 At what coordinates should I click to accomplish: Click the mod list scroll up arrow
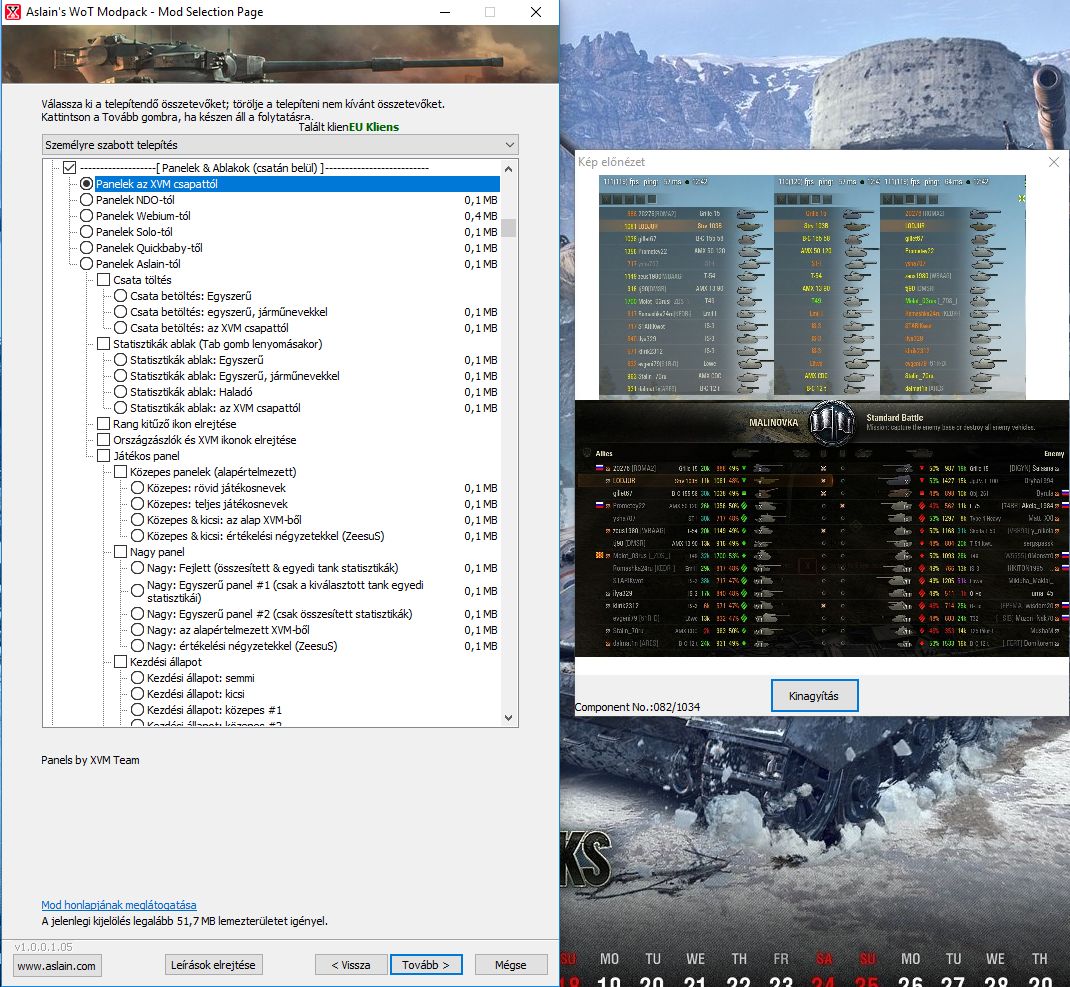(508, 169)
